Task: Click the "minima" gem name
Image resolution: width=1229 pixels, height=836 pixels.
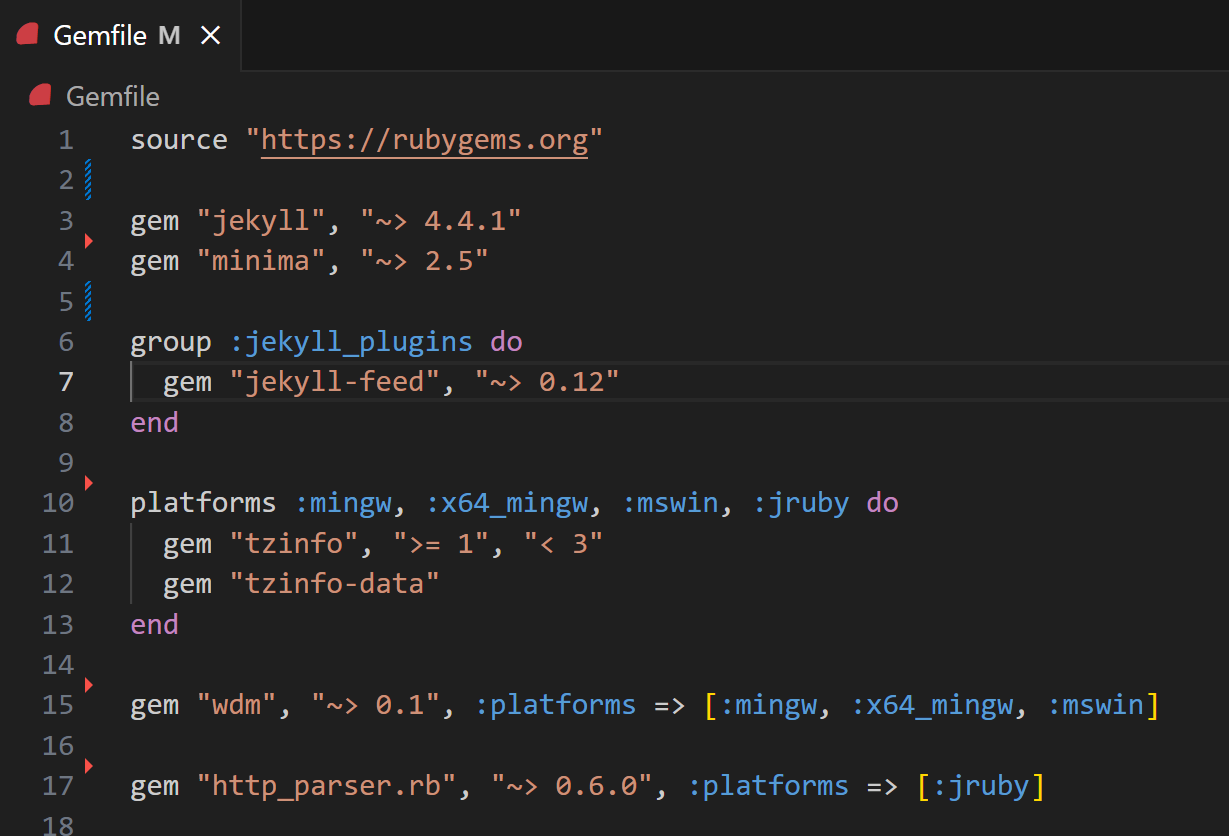Action: click(261, 261)
